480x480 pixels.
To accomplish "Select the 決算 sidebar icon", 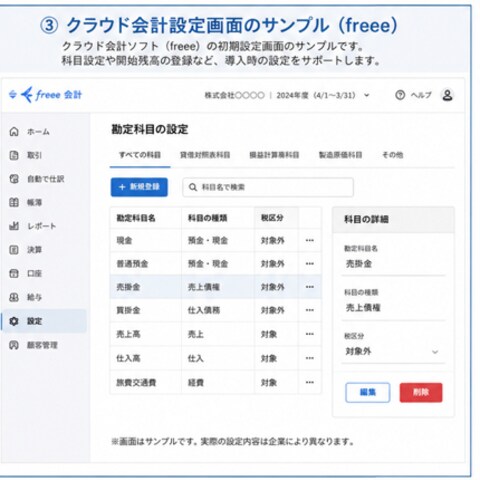I will (x=14, y=250).
